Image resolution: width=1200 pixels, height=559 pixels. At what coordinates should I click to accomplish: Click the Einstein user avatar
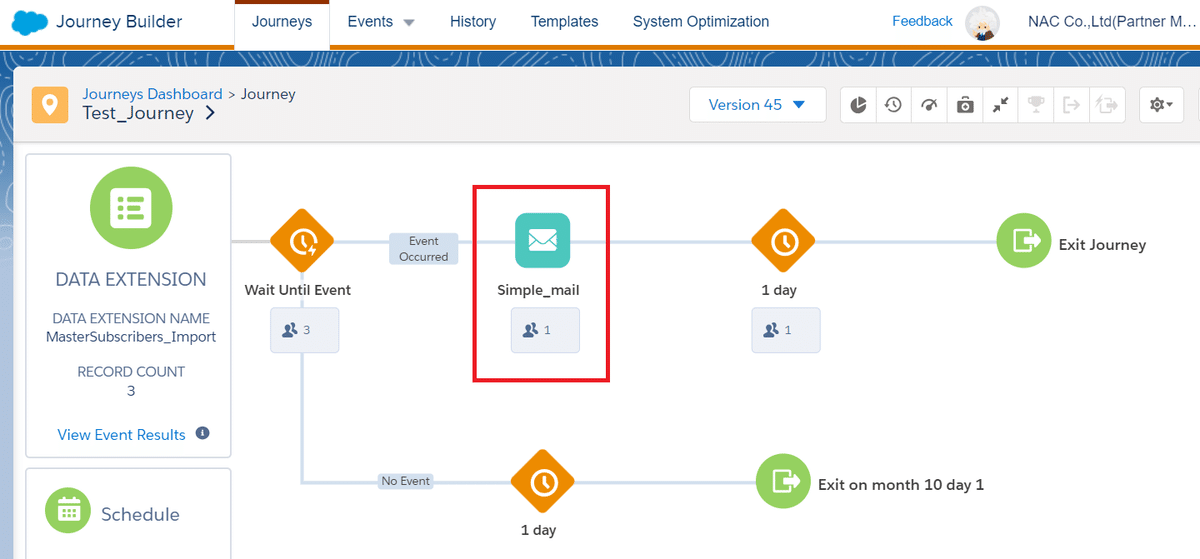(x=982, y=23)
